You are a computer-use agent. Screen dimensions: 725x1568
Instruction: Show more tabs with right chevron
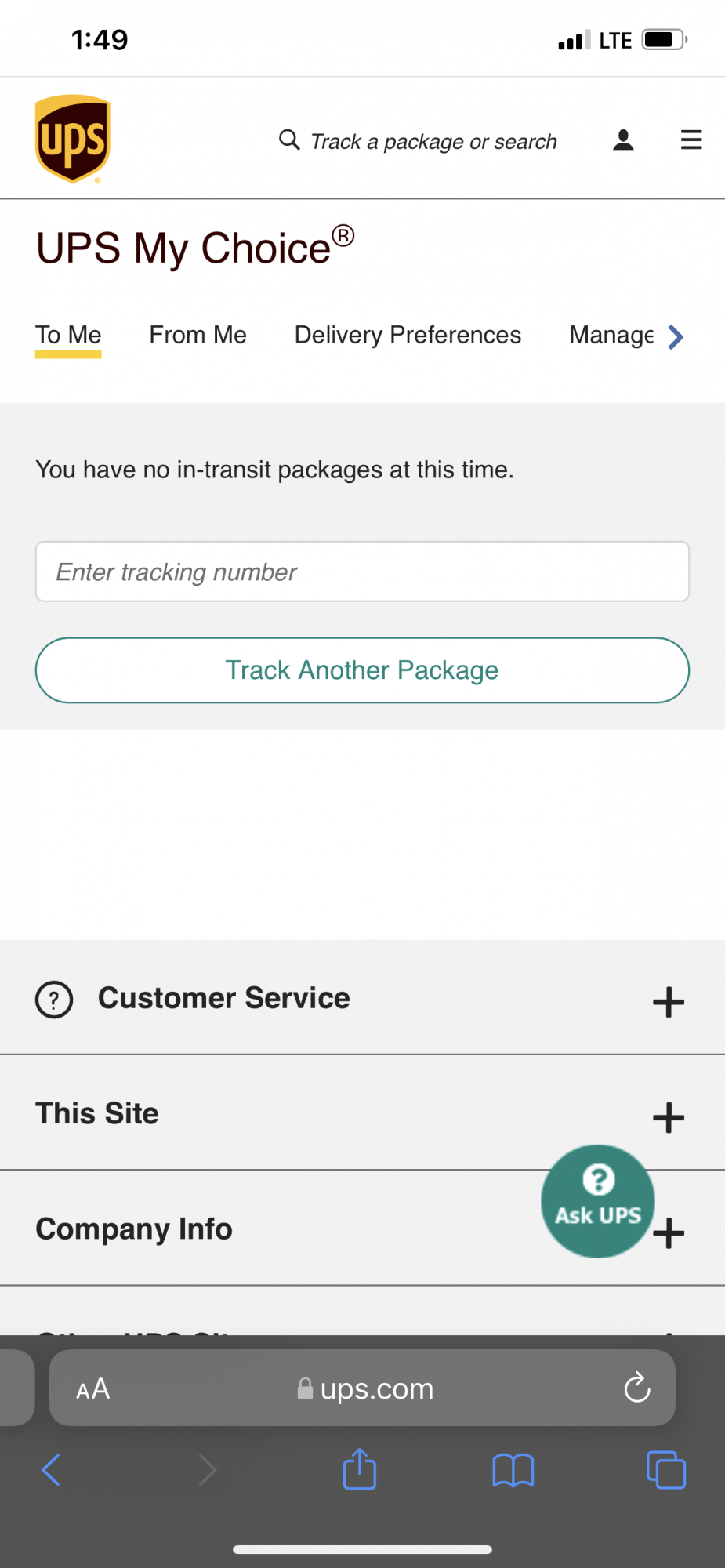click(x=676, y=336)
